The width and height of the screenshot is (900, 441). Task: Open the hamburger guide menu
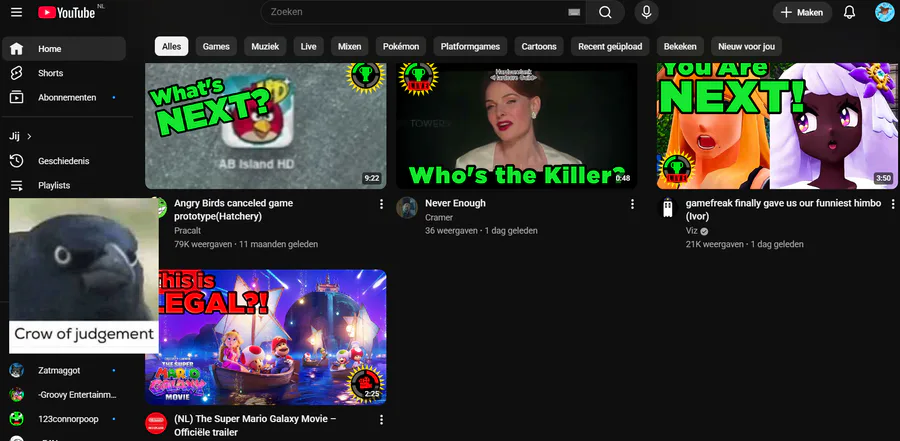[17, 12]
